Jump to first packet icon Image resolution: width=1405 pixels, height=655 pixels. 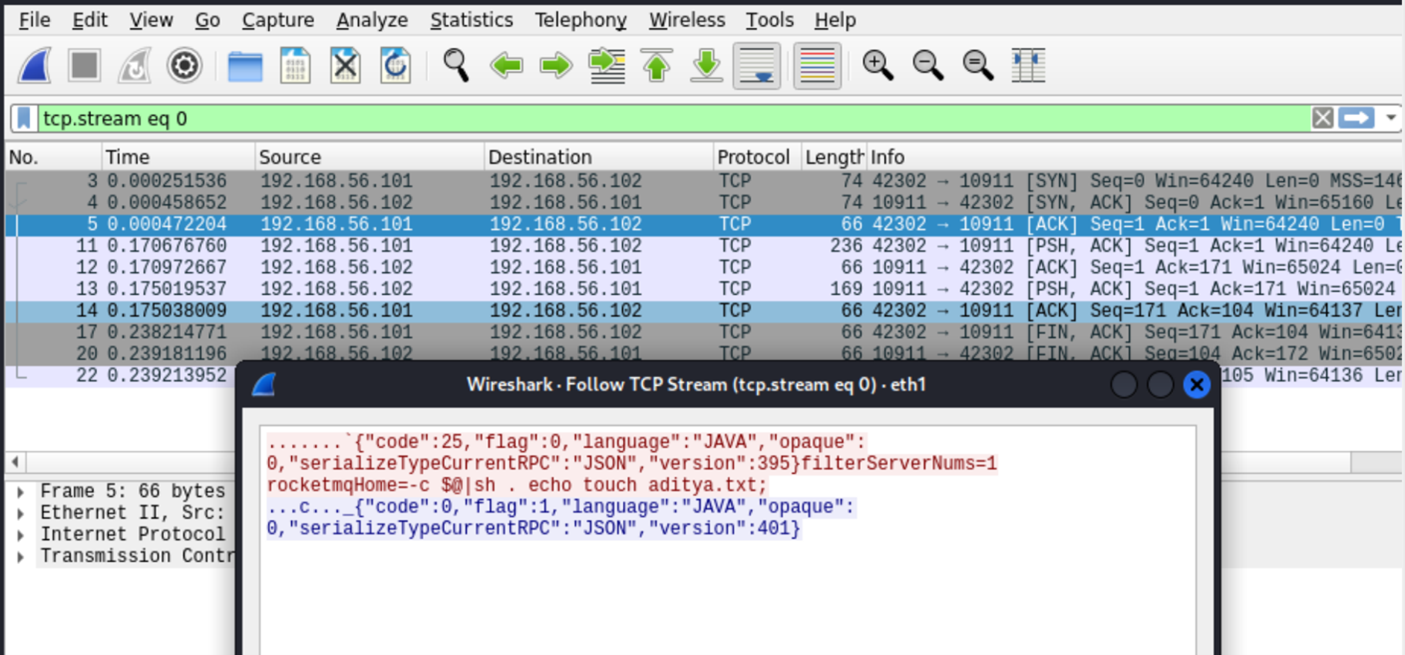(x=657, y=66)
